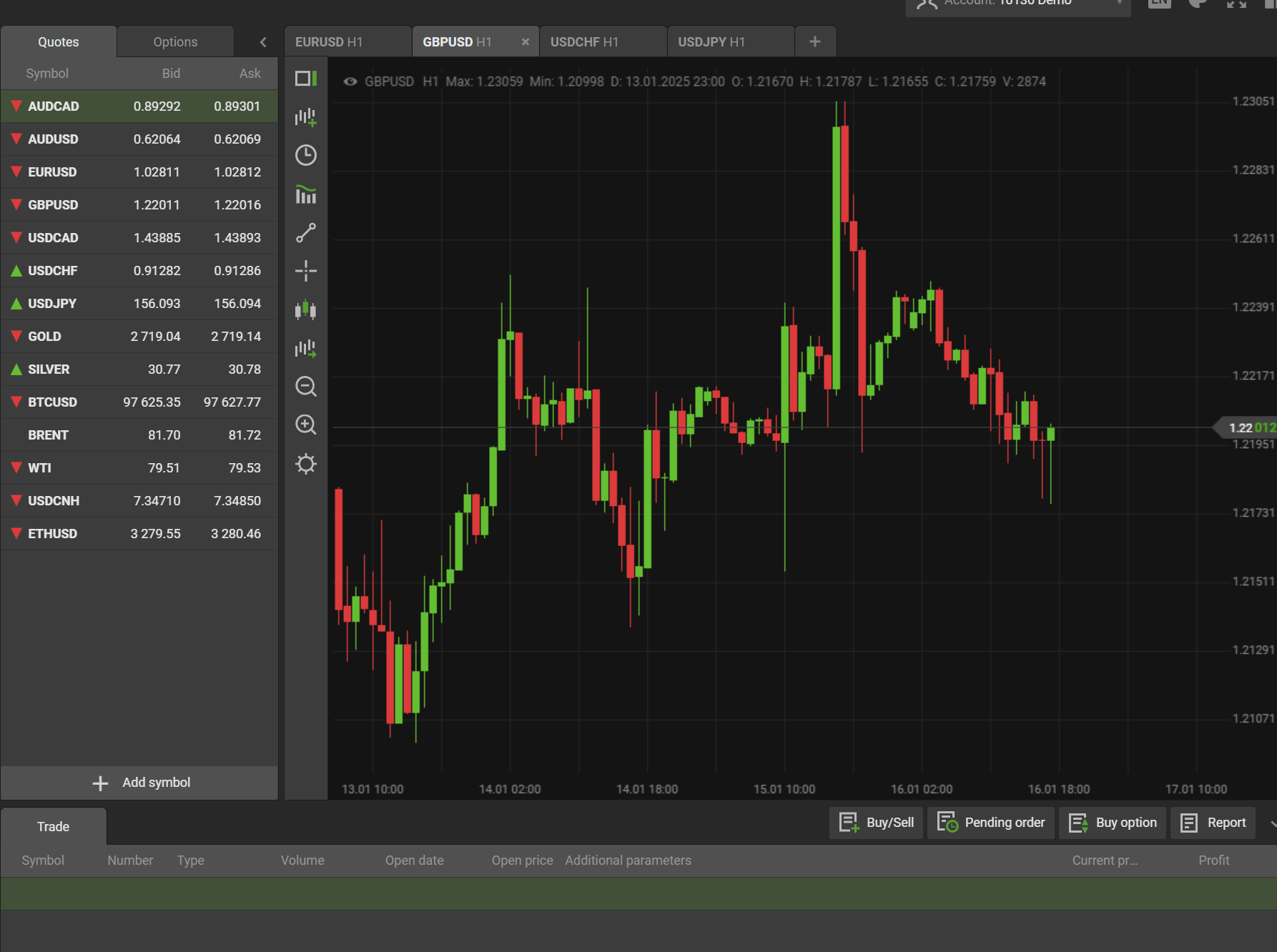
Task: Open the indicators icon in chart toolbar
Action: click(x=306, y=194)
